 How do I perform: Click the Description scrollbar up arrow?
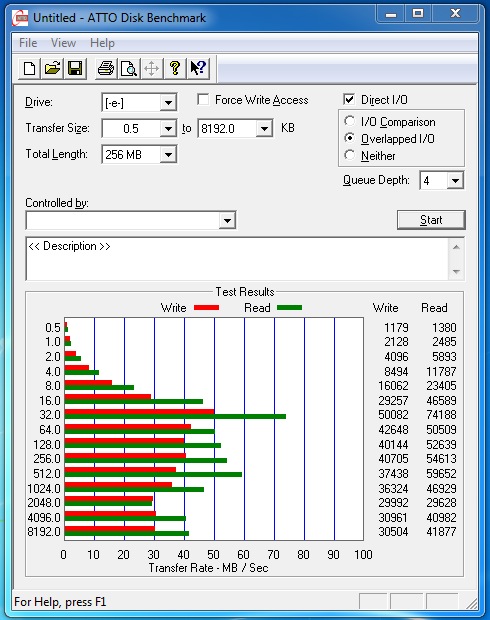456,248
